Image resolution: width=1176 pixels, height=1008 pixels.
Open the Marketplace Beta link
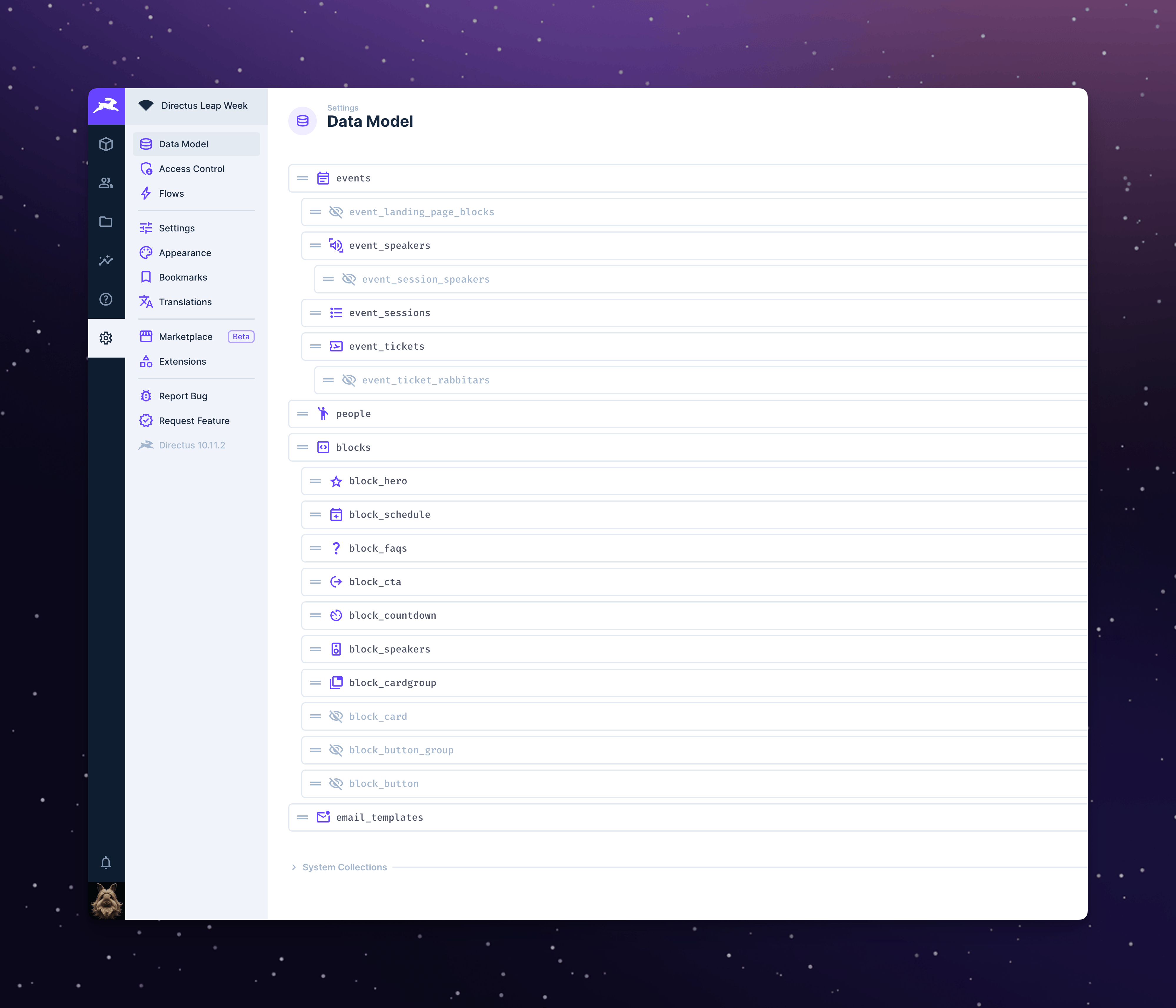pyautogui.click(x=186, y=336)
